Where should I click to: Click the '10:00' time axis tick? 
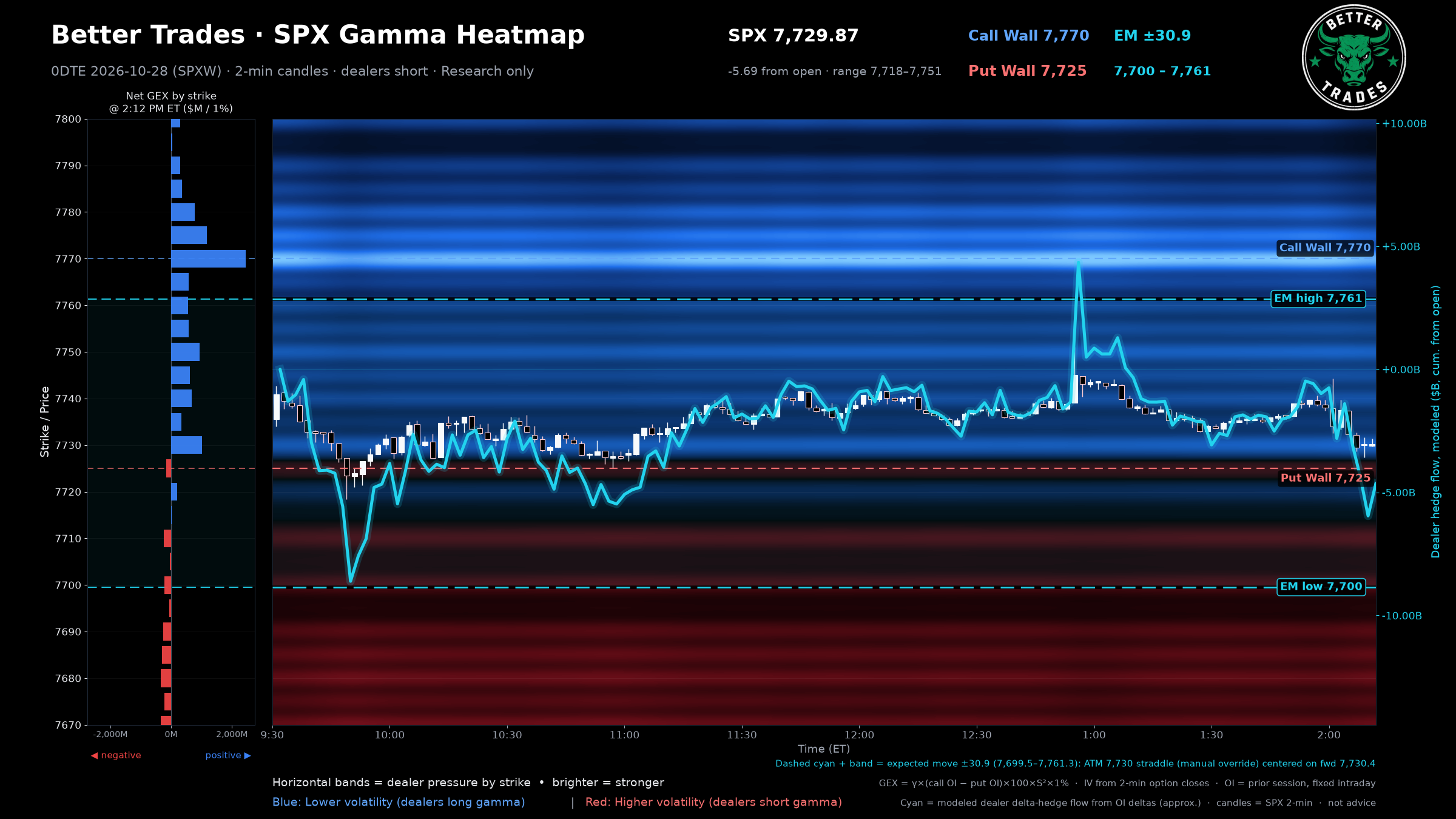tap(389, 735)
